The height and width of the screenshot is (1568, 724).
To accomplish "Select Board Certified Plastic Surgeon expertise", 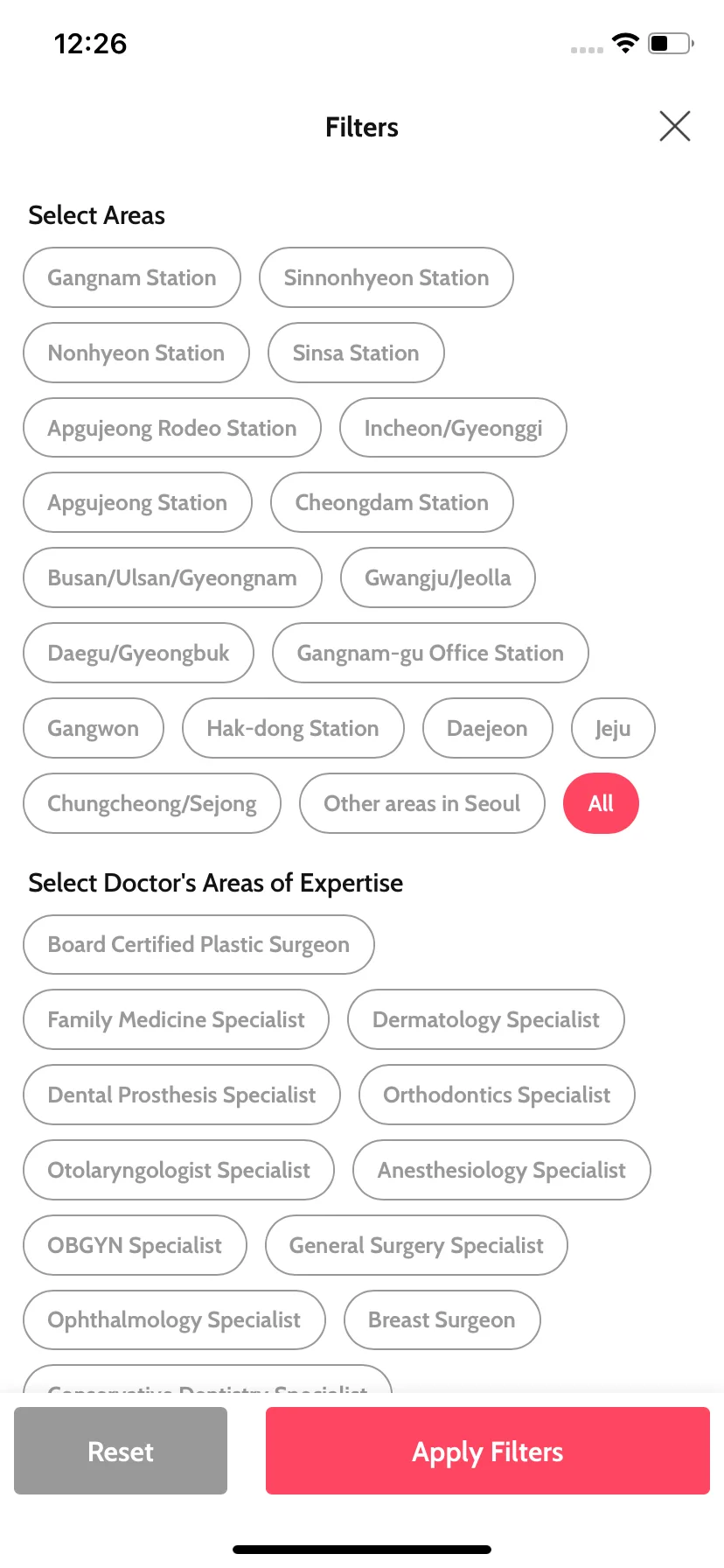I will click(198, 944).
